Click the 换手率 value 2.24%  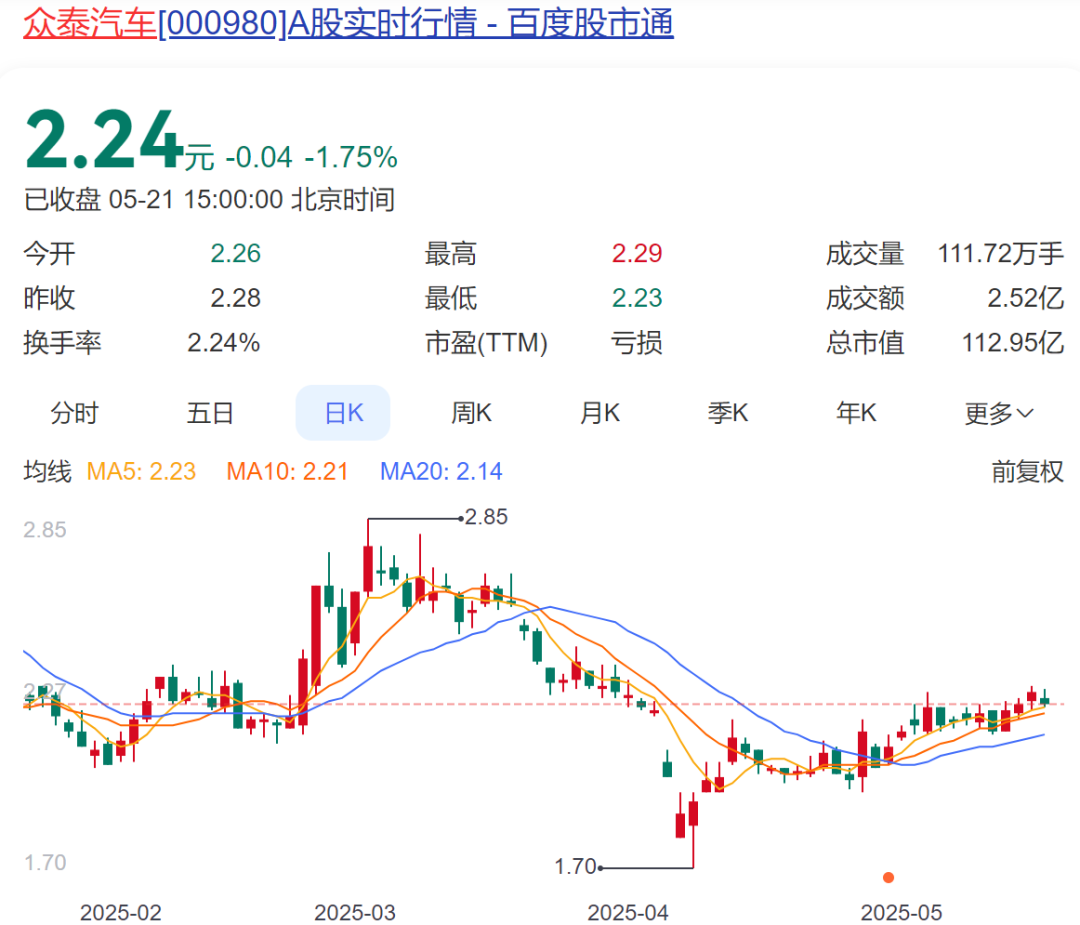[x=224, y=343]
